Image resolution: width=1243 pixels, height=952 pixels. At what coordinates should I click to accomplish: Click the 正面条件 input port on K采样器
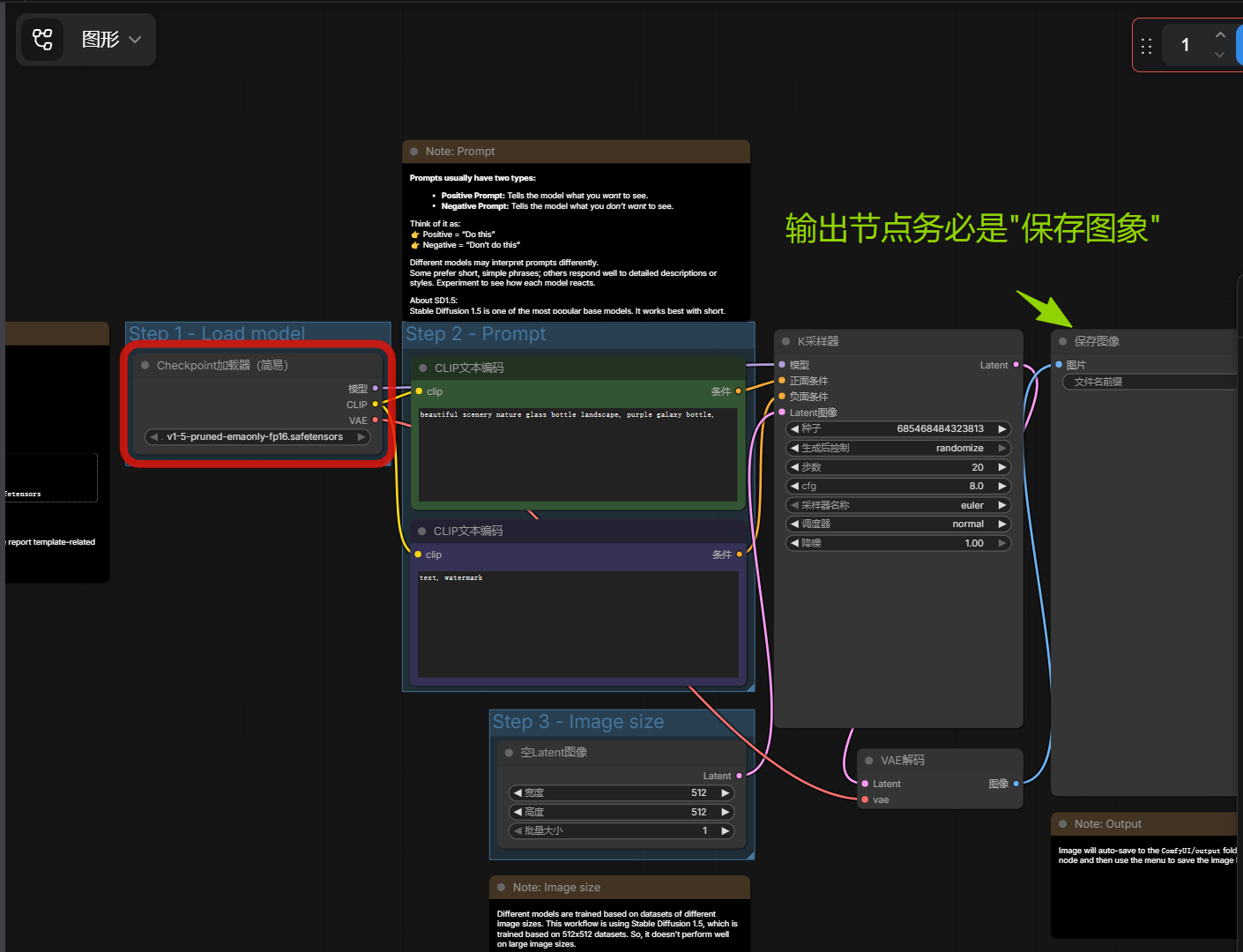click(782, 381)
